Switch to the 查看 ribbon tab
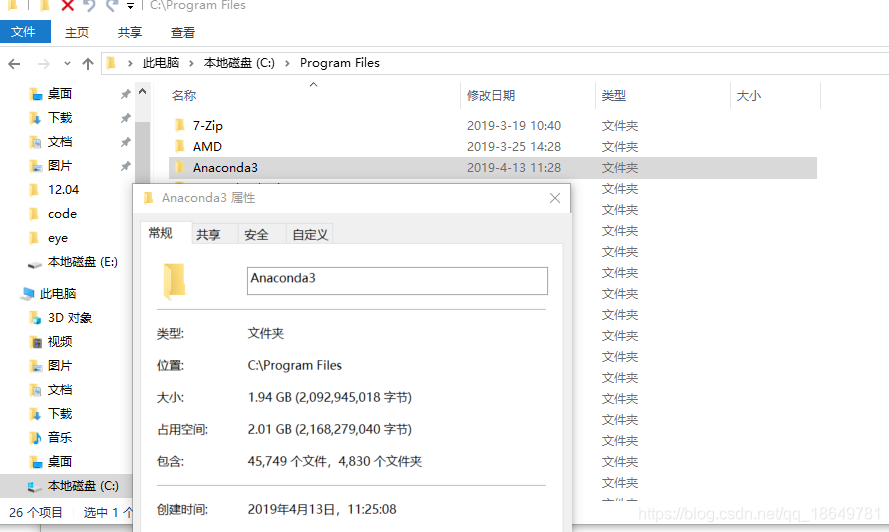 183,32
